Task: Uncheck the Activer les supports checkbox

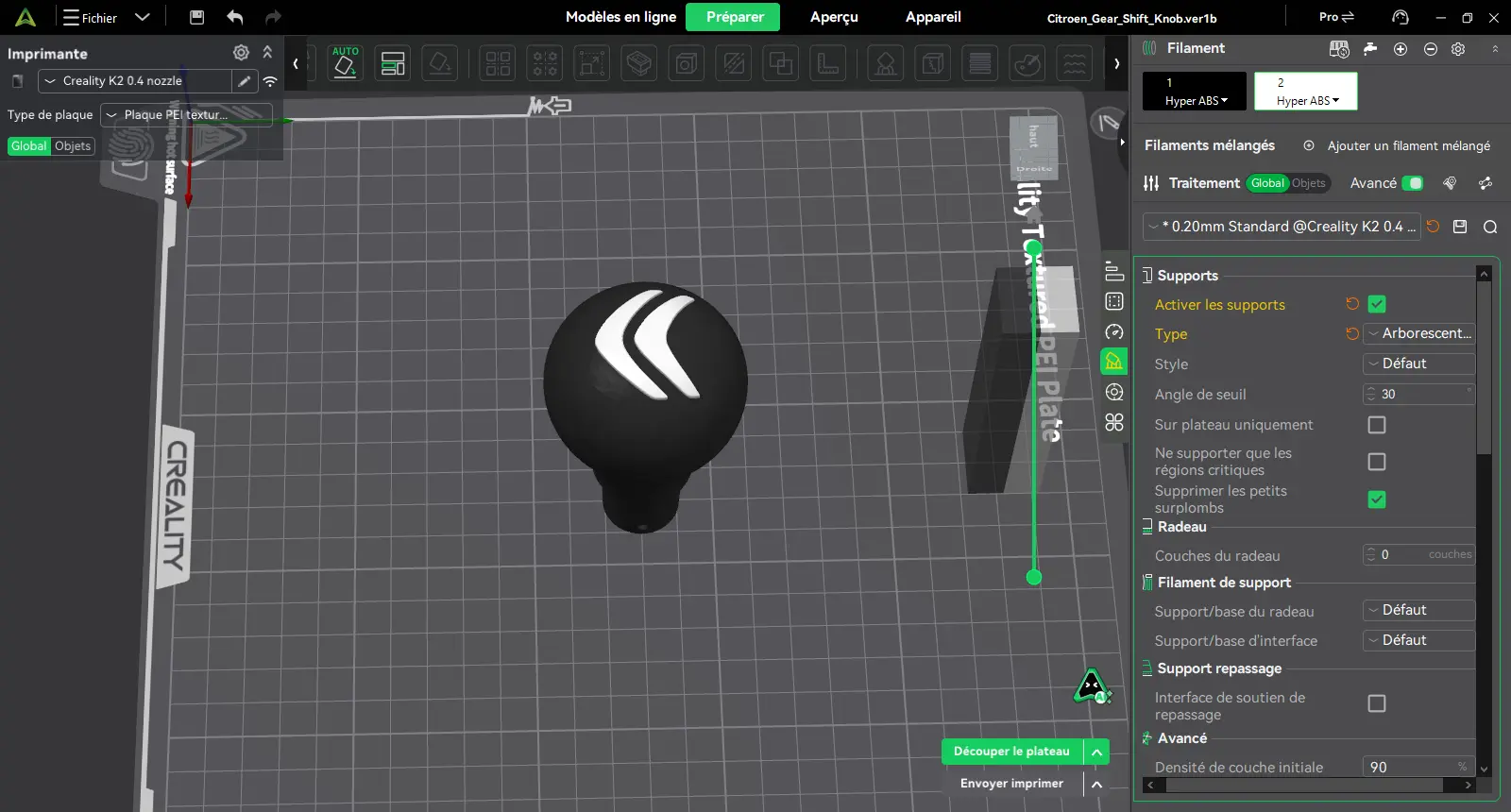Action: click(x=1377, y=304)
